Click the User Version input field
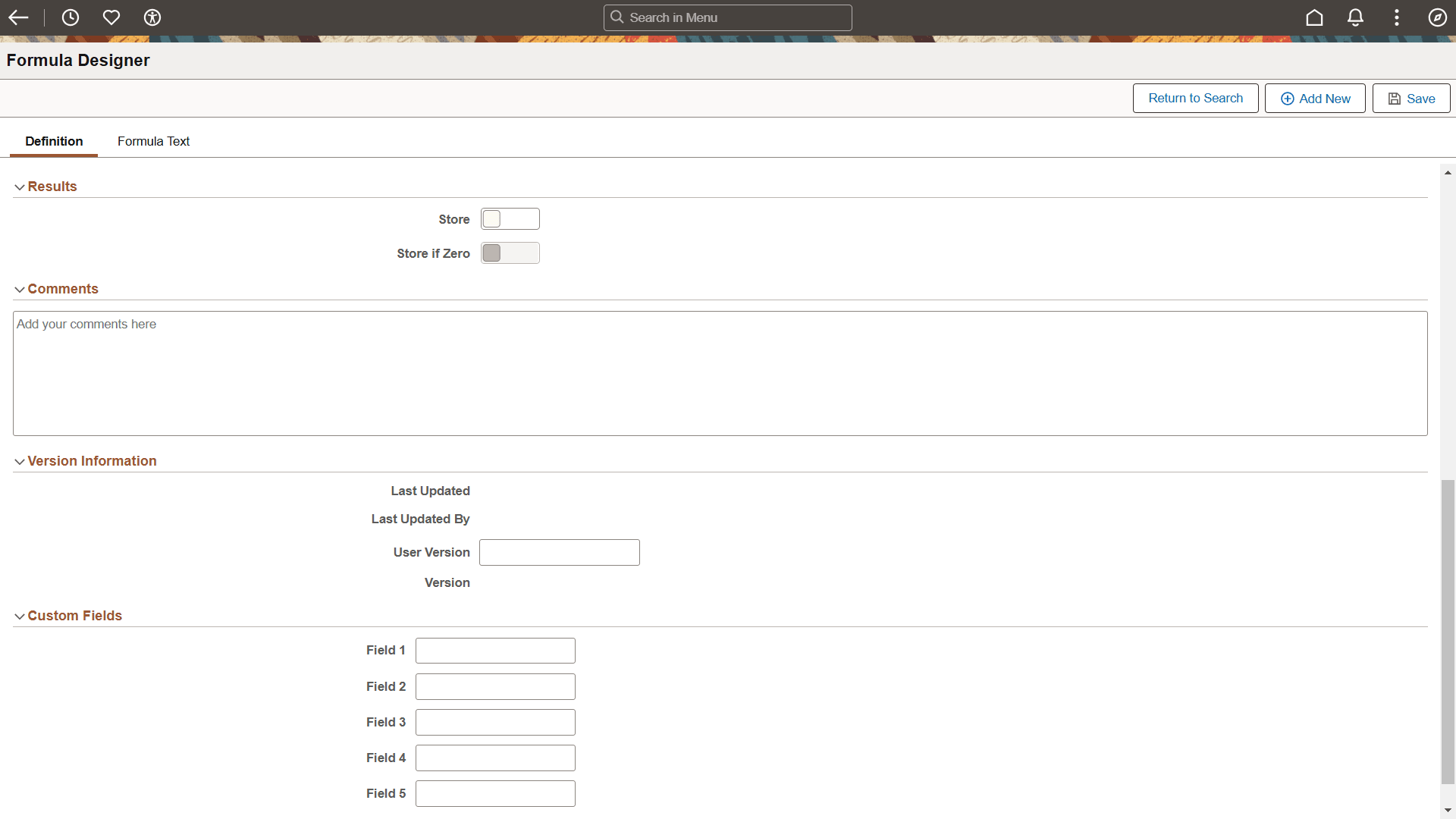The height and width of the screenshot is (819, 1456). pyautogui.click(x=559, y=553)
